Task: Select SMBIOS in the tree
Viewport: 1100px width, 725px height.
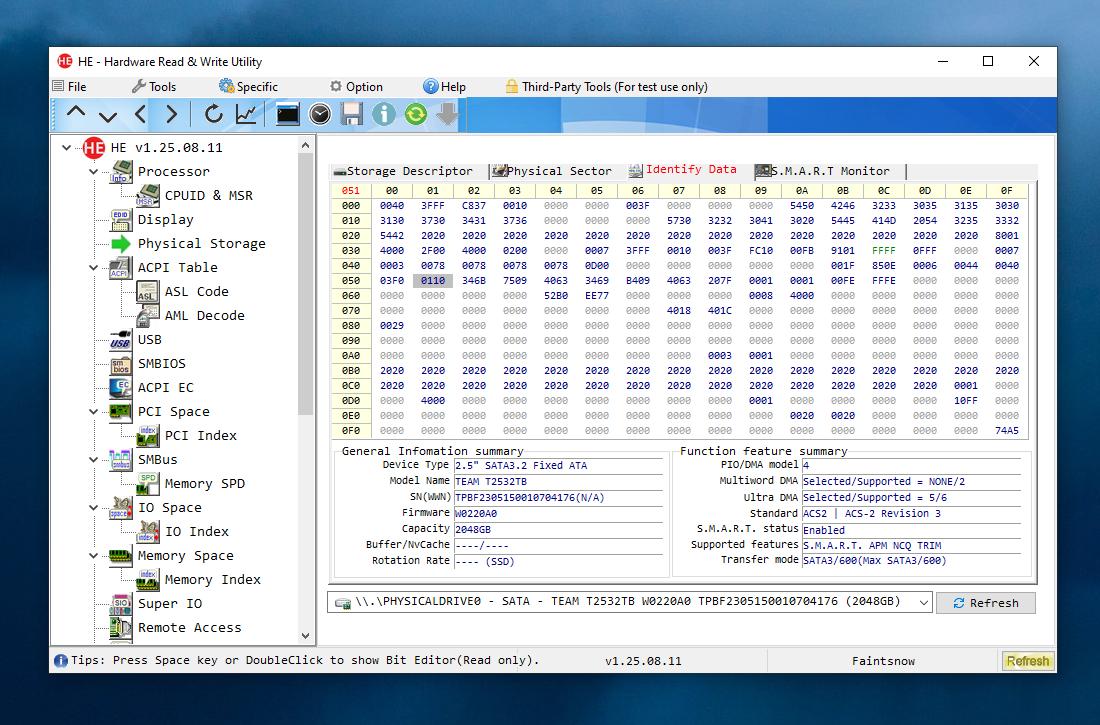Action: click(x=161, y=364)
